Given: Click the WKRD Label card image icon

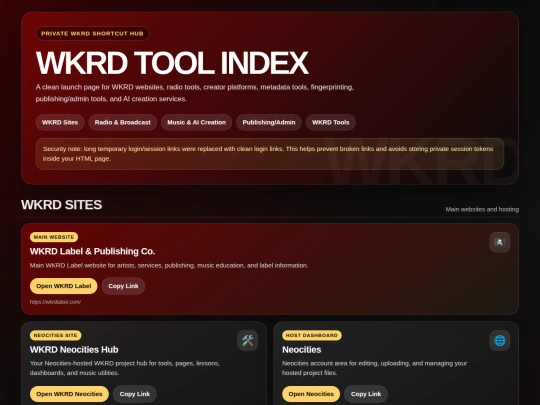Looking at the screenshot, I should (x=500, y=242).
